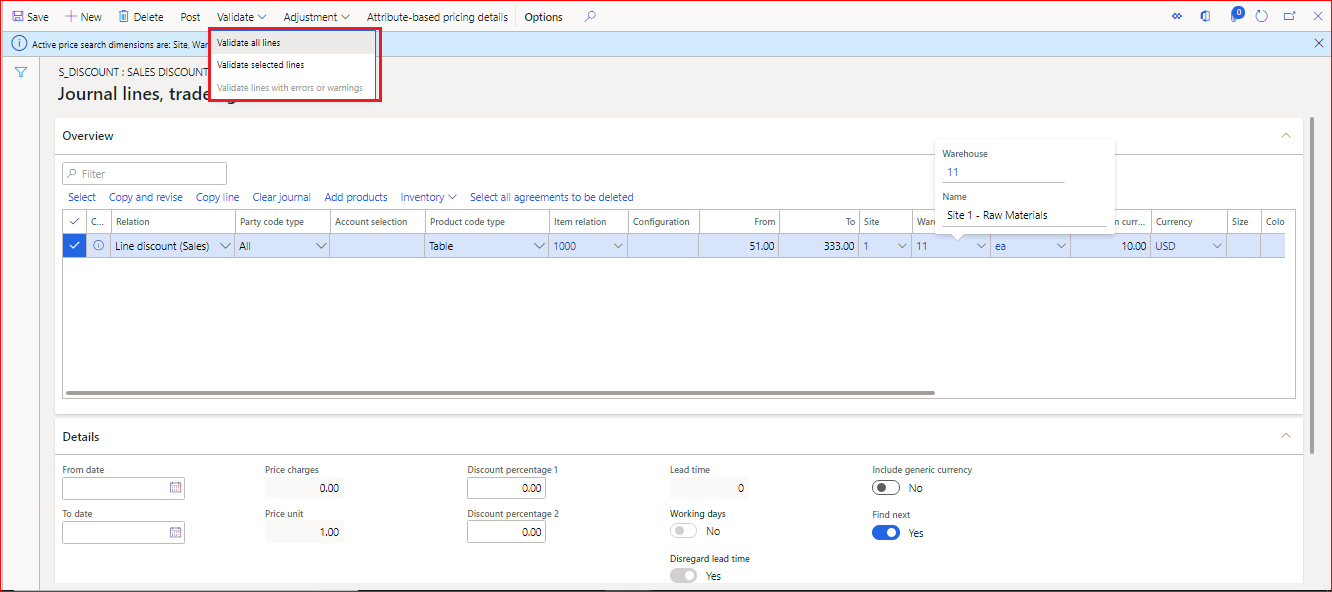The height and width of the screenshot is (592, 1332).
Task: Open the To date calendar picker
Action: [175, 532]
